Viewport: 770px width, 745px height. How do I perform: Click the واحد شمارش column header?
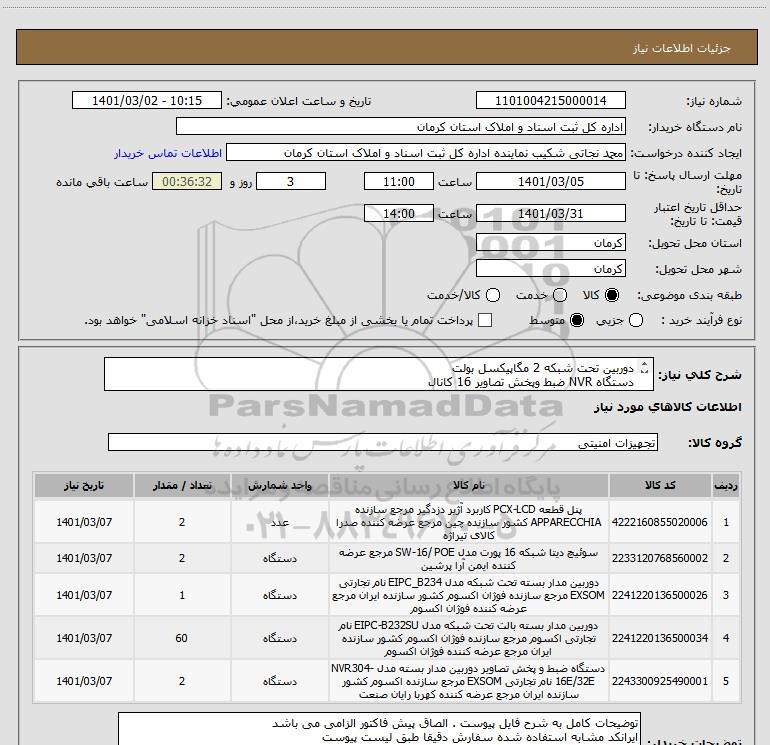tap(279, 486)
